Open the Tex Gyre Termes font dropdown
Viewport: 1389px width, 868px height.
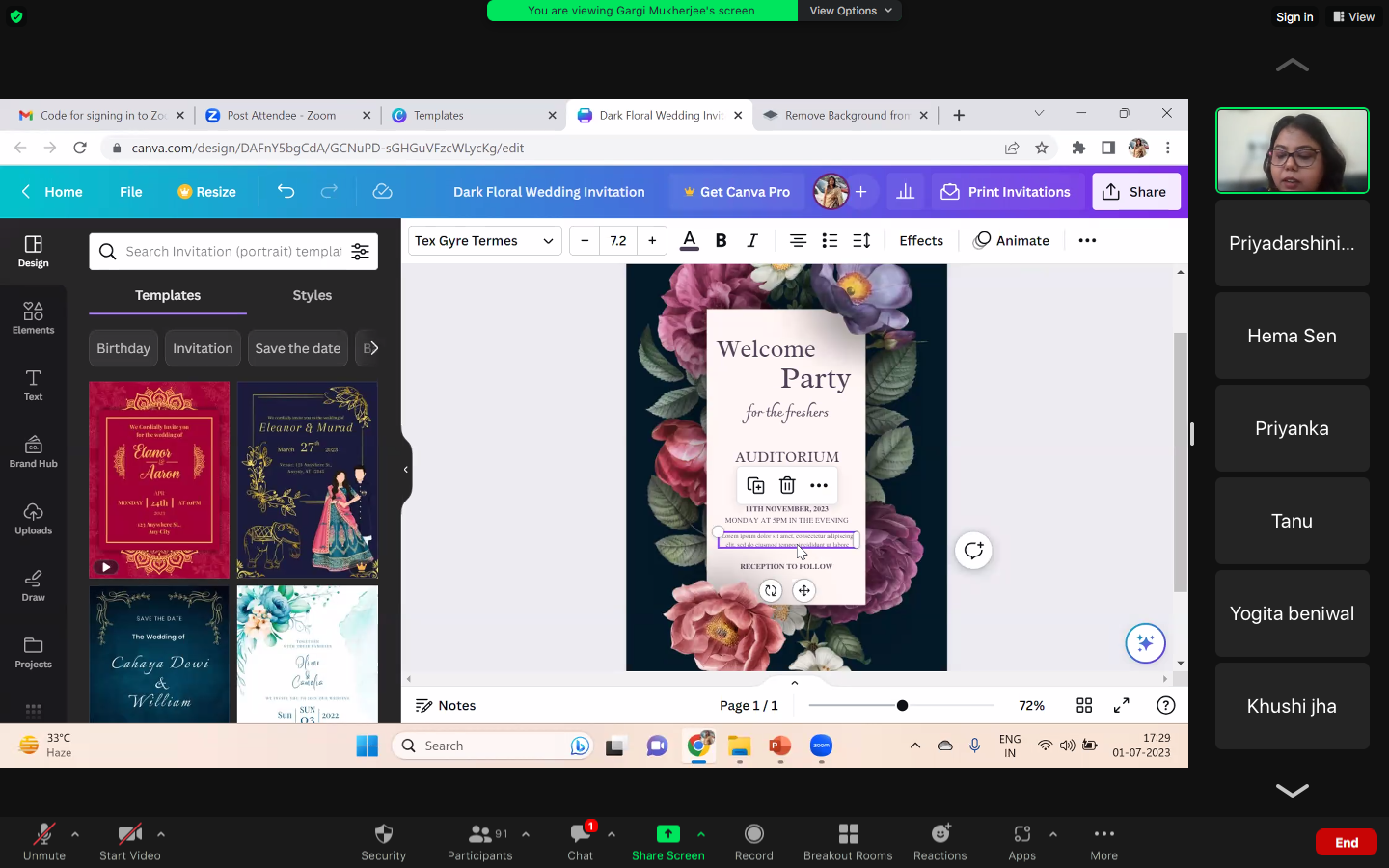point(484,241)
